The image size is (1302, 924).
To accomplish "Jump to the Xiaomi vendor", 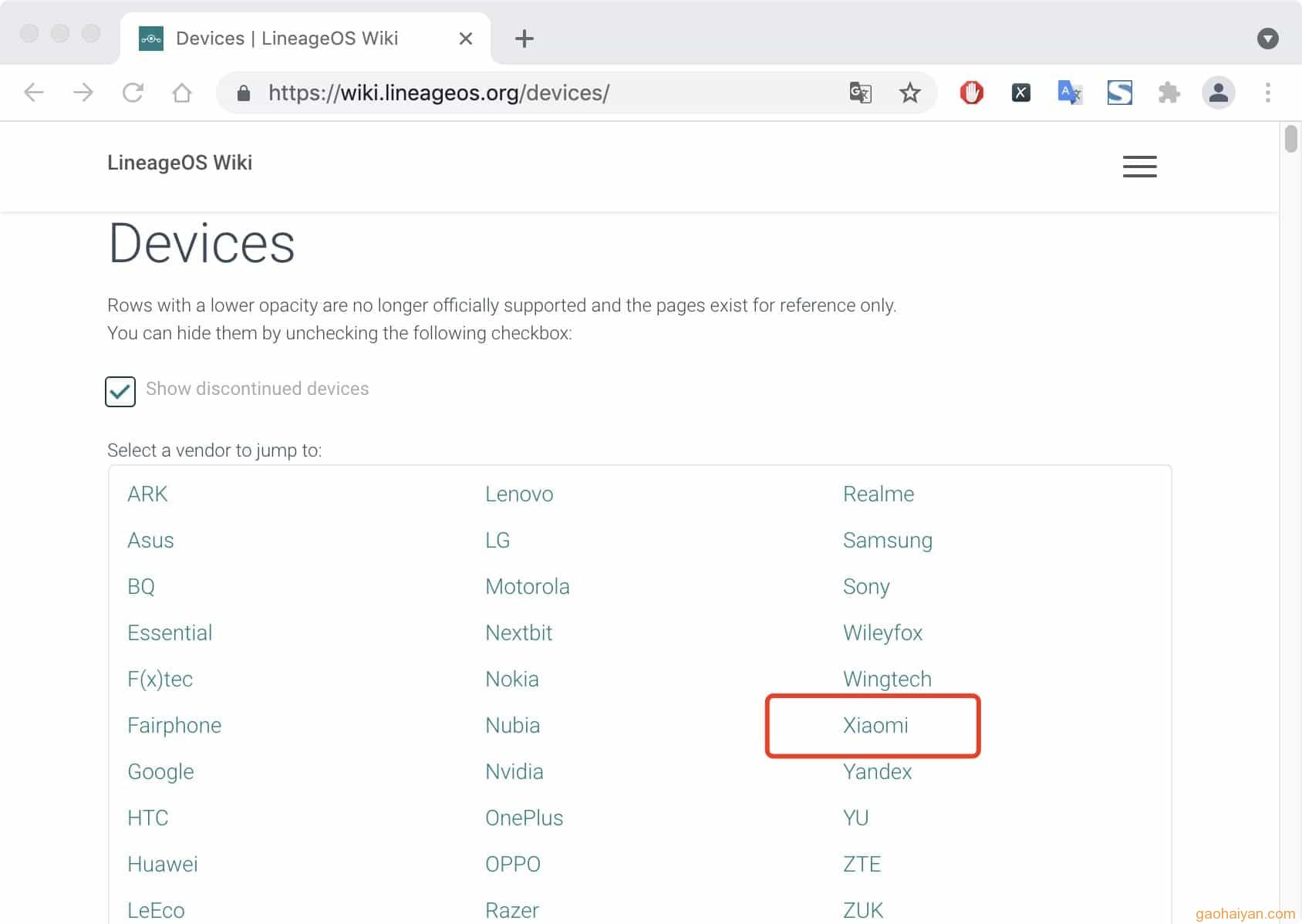I will pyautogui.click(x=875, y=725).
